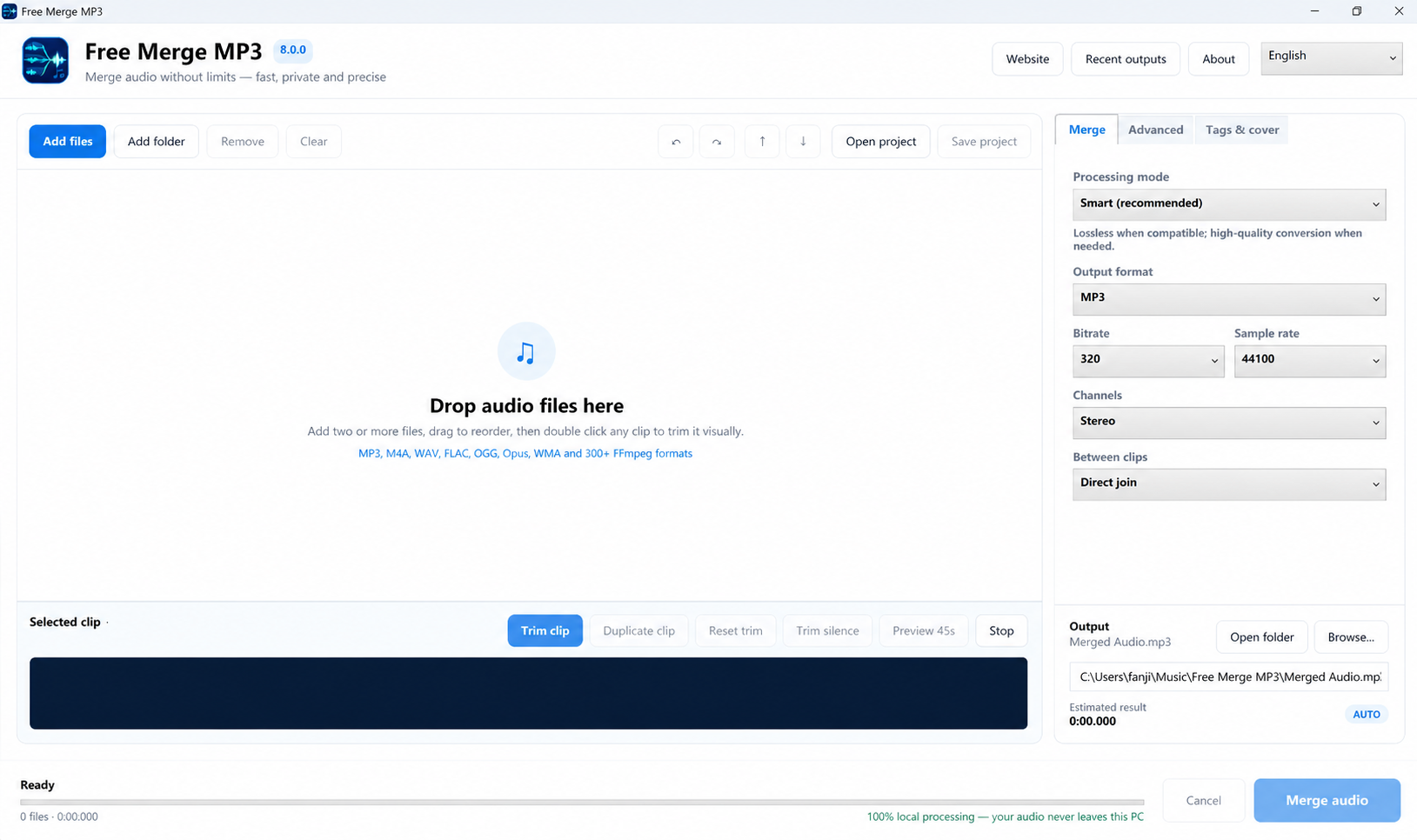1417x840 pixels.
Task: Click the undo arrow icon
Action: [x=676, y=142]
